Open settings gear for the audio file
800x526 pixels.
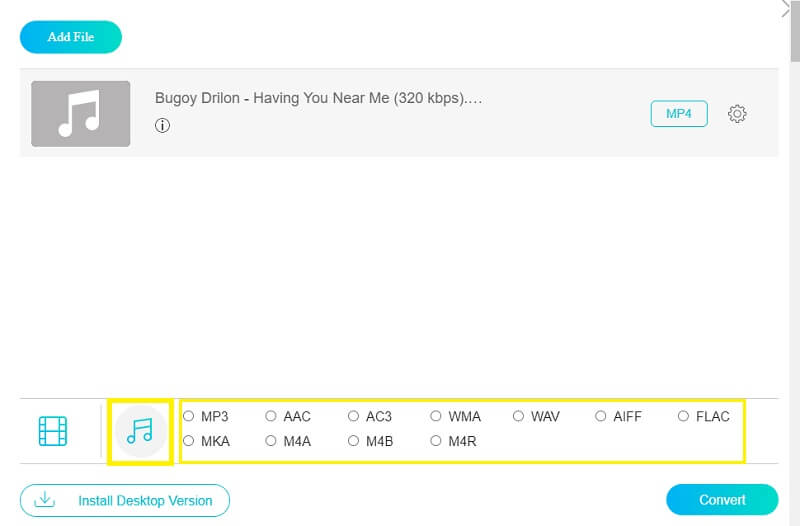click(x=737, y=114)
